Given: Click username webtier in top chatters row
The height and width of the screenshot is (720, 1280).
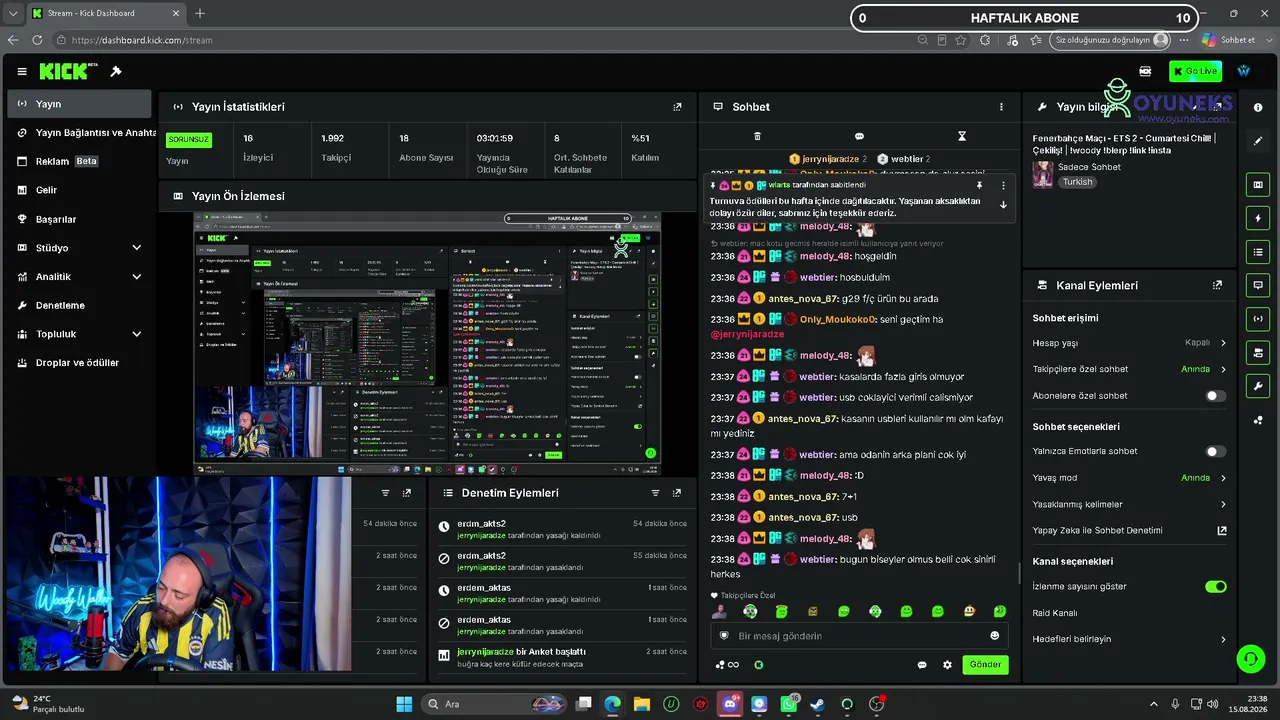Looking at the screenshot, I should pos(907,159).
